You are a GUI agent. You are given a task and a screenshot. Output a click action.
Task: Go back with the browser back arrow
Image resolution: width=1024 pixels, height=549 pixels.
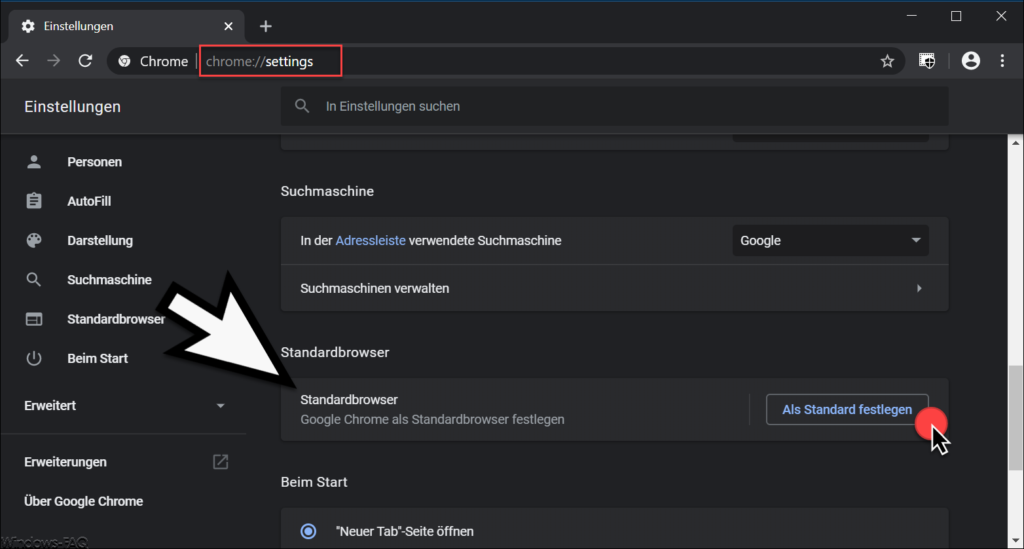tap(22, 61)
